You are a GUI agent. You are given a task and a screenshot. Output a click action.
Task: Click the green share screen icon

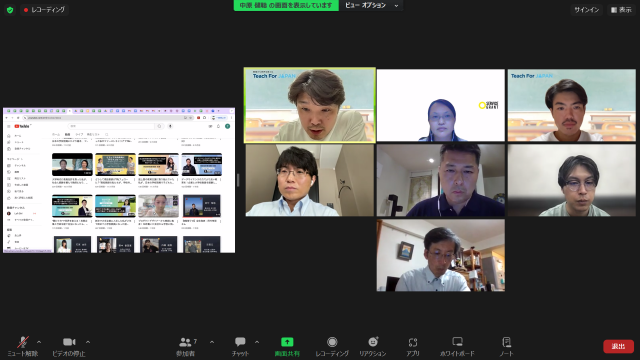point(287,347)
